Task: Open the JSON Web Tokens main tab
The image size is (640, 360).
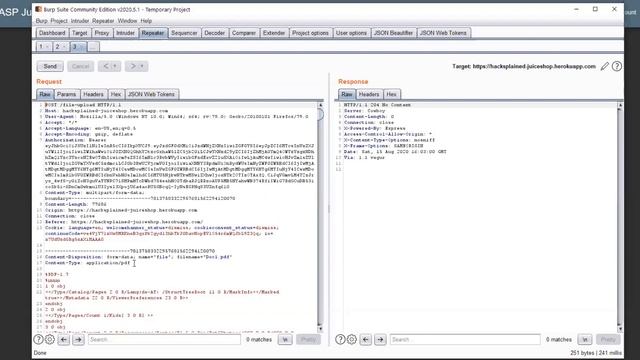Action: click(x=443, y=33)
